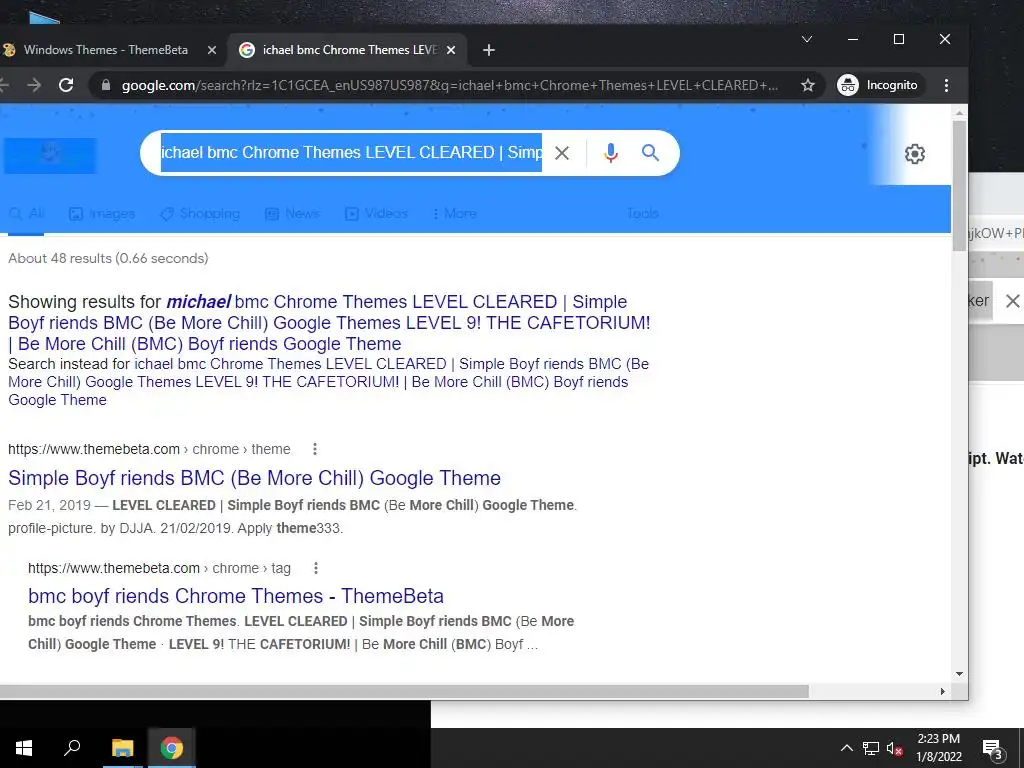Click the horizontal scrollbar right arrow
The height and width of the screenshot is (768, 1024).
[x=942, y=691]
